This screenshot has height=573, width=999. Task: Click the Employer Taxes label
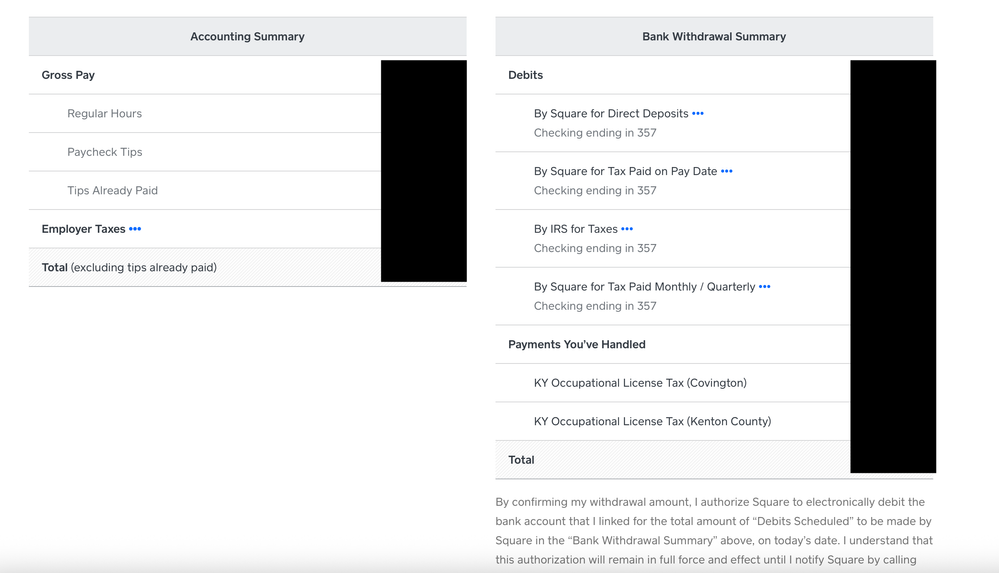[83, 229]
